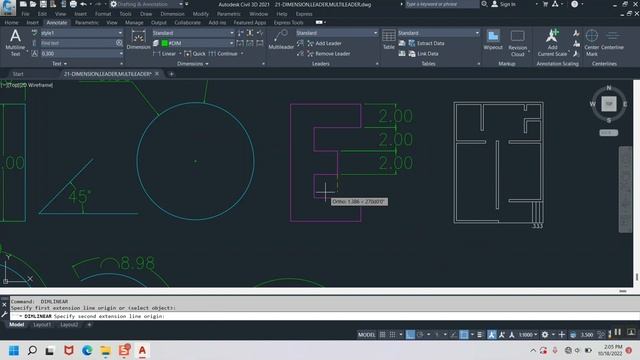Viewport: 640px width, 360px height.
Task: Select the Wipeout tool
Action: 493,40
